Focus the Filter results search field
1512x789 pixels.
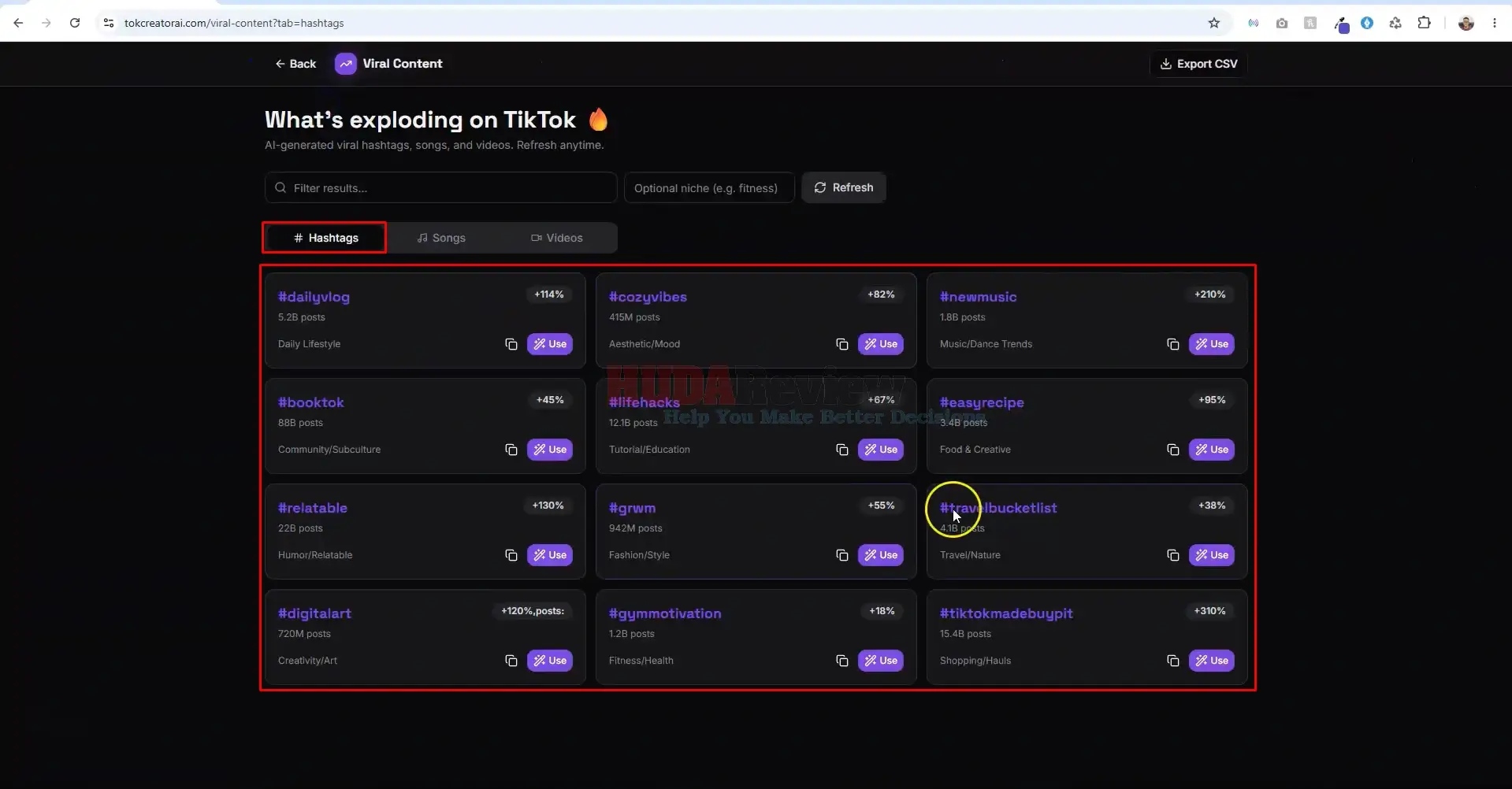[440, 187]
